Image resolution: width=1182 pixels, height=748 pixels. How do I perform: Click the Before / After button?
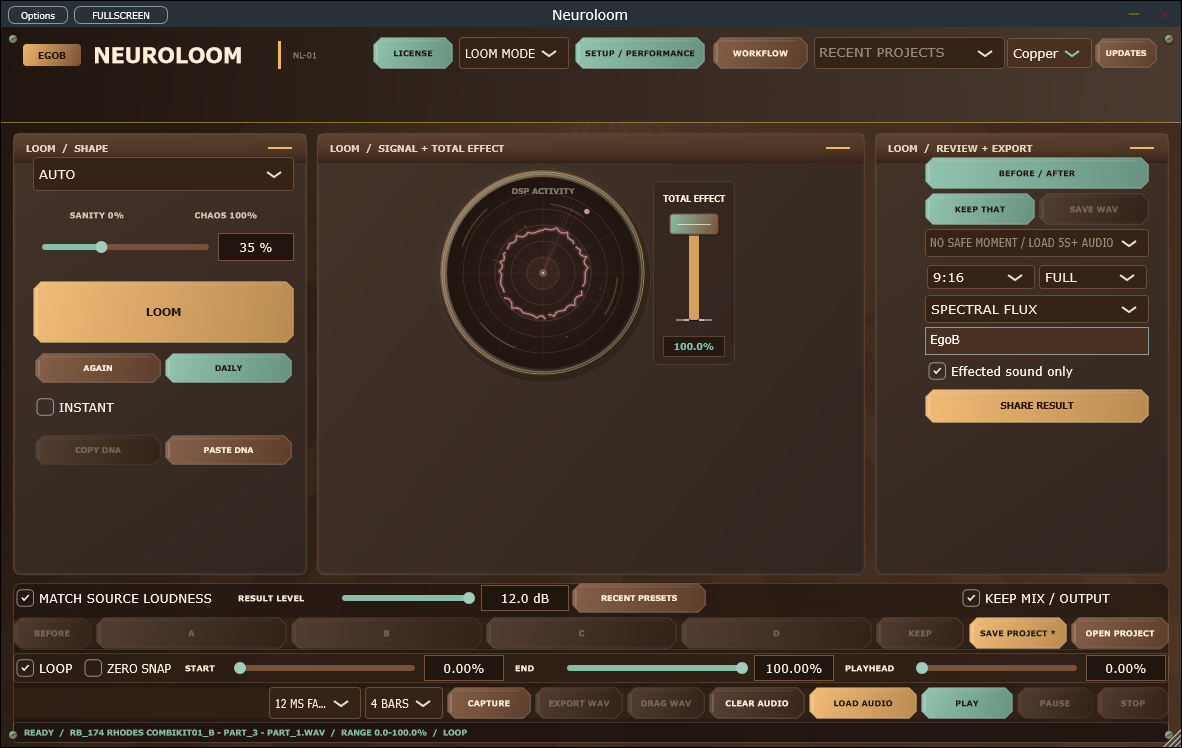1037,173
